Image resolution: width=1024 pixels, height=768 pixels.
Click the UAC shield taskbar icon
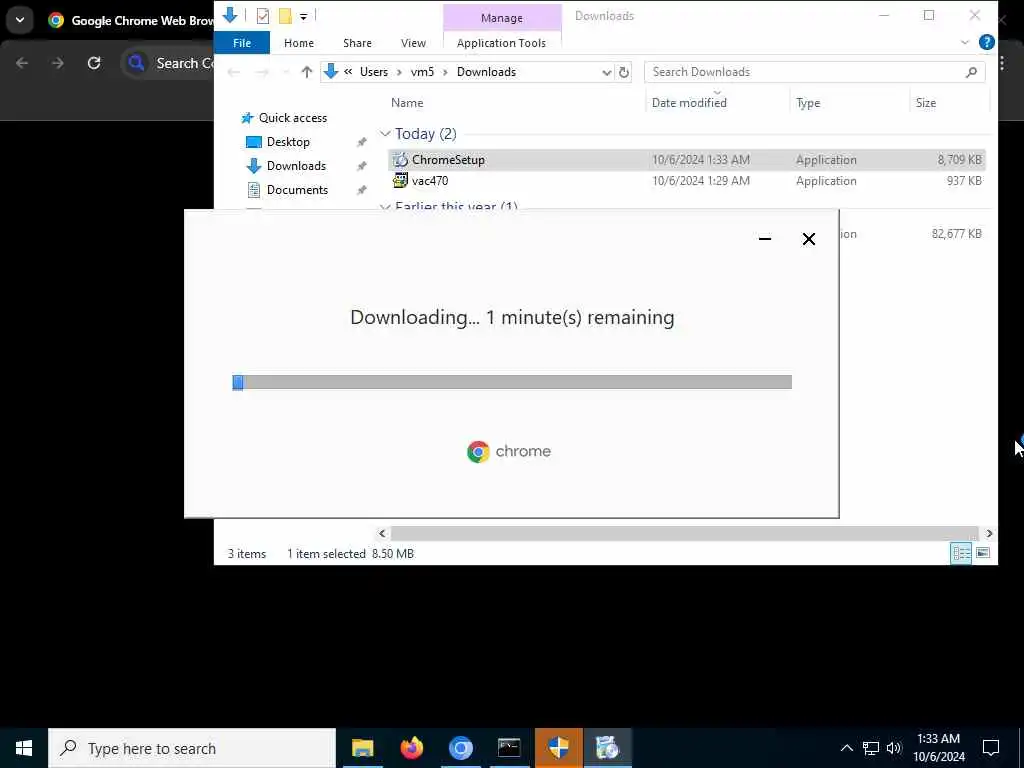[x=558, y=748]
